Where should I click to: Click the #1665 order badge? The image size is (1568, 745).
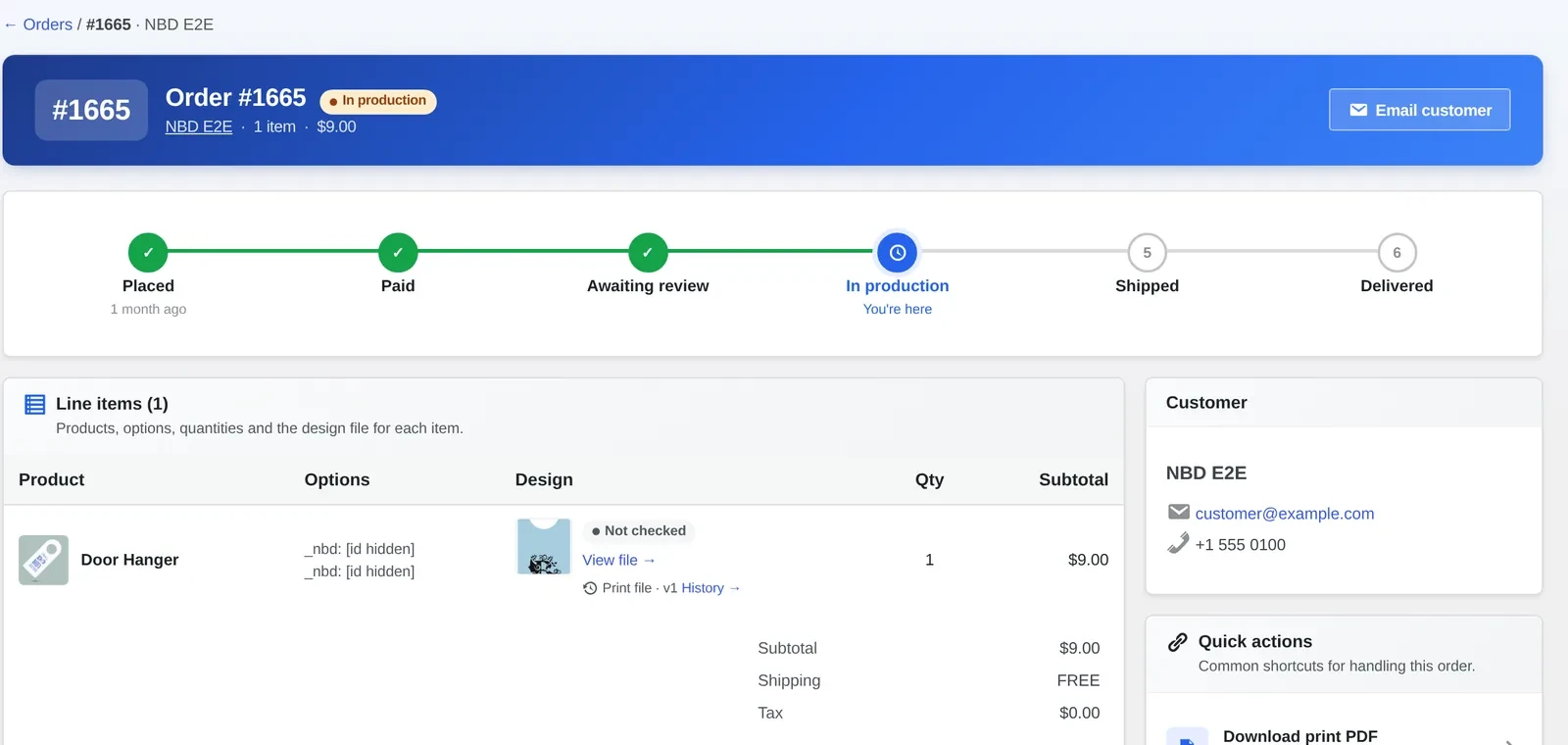click(x=91, y=110)
